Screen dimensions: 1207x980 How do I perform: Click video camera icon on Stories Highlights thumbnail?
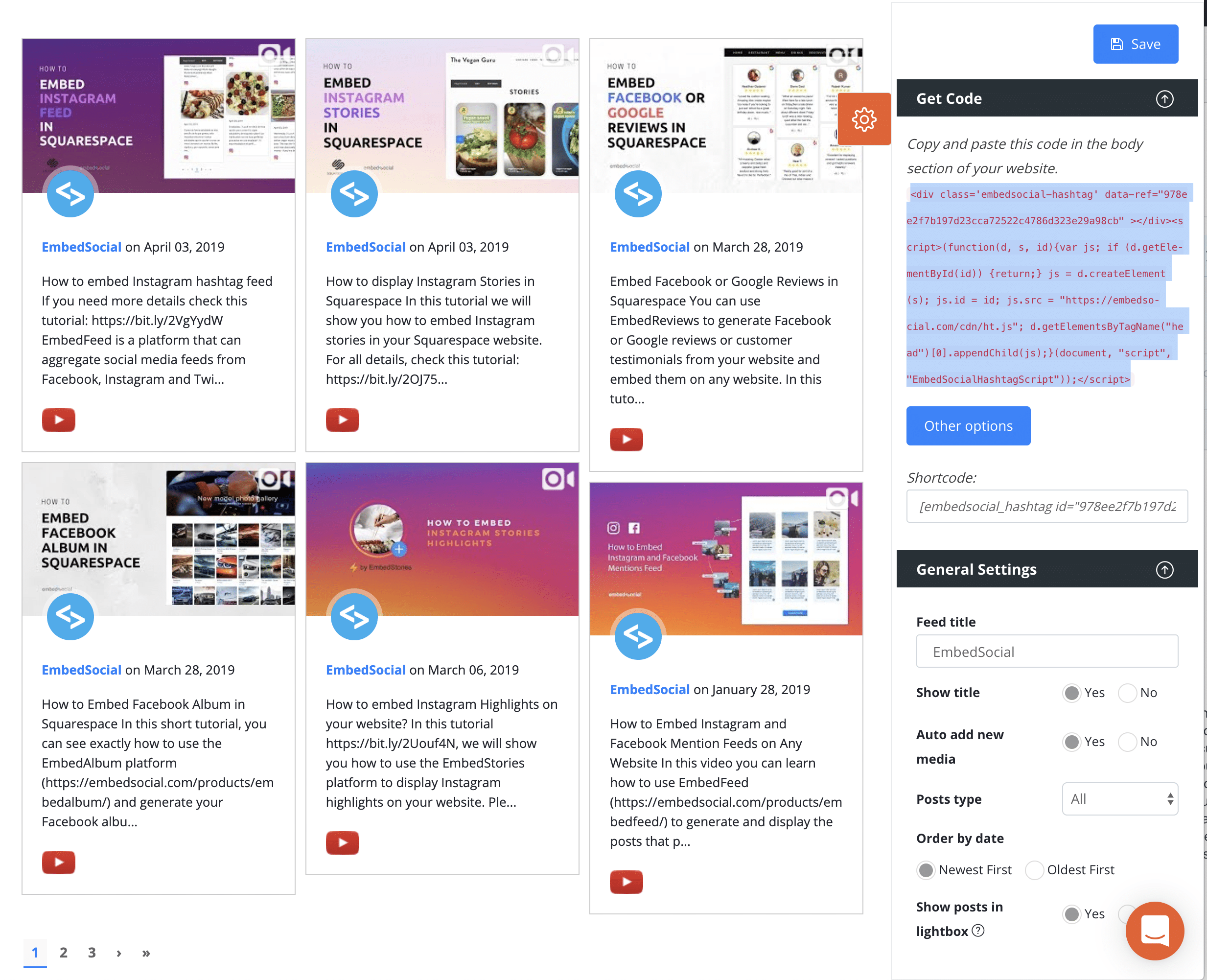point(559,479)
